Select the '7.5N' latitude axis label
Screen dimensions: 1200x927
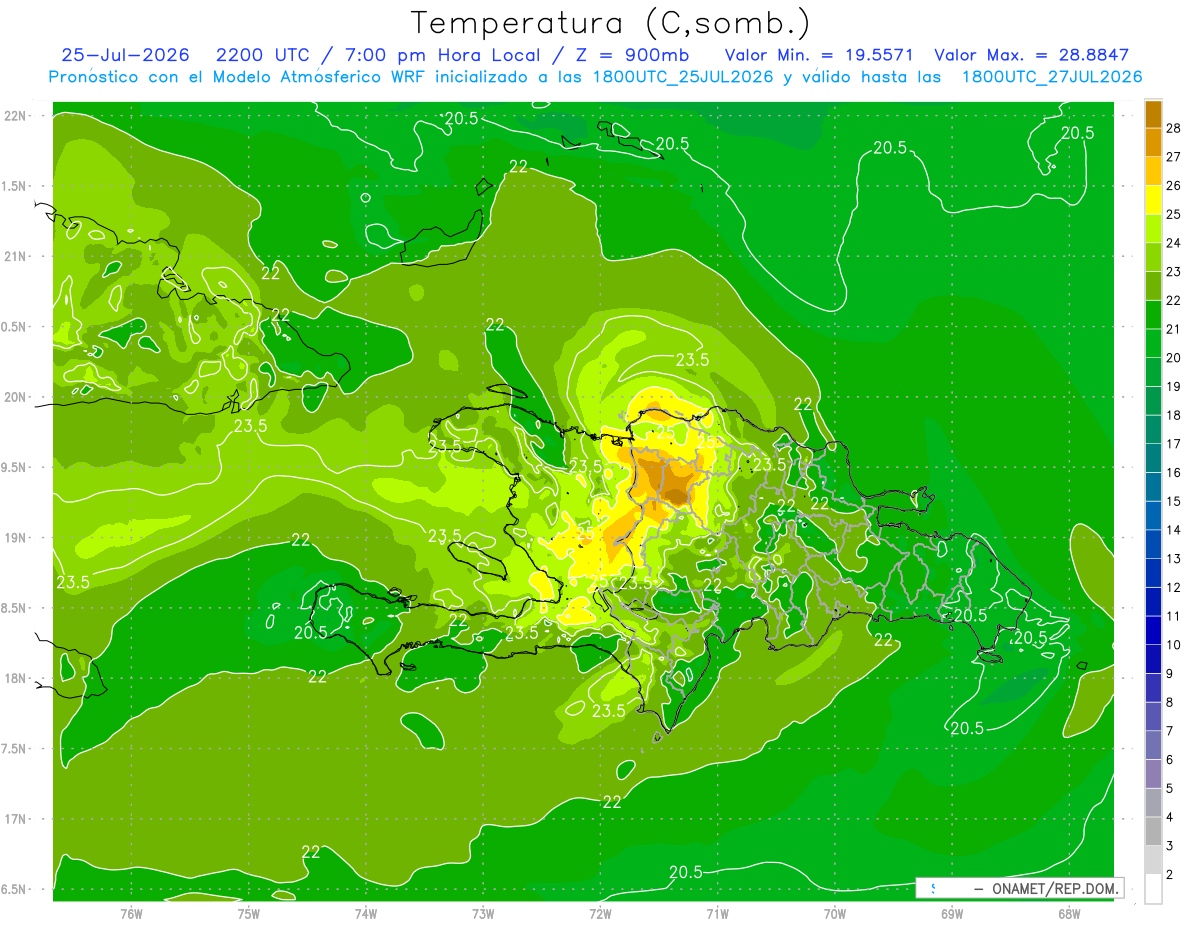15,748
